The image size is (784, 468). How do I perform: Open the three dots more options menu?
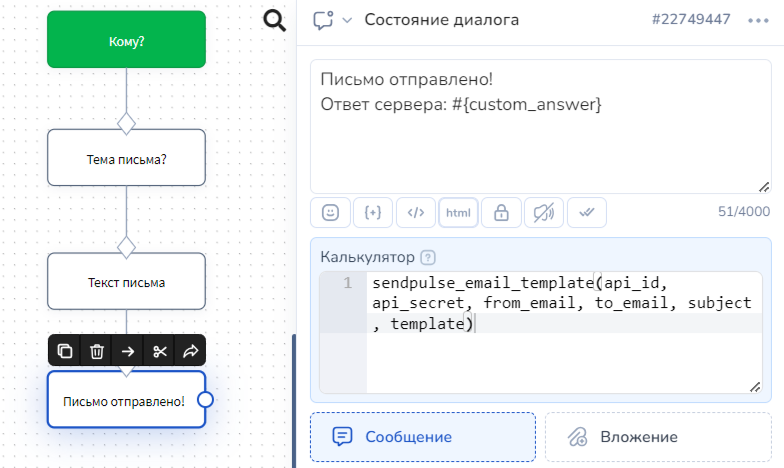757,20
